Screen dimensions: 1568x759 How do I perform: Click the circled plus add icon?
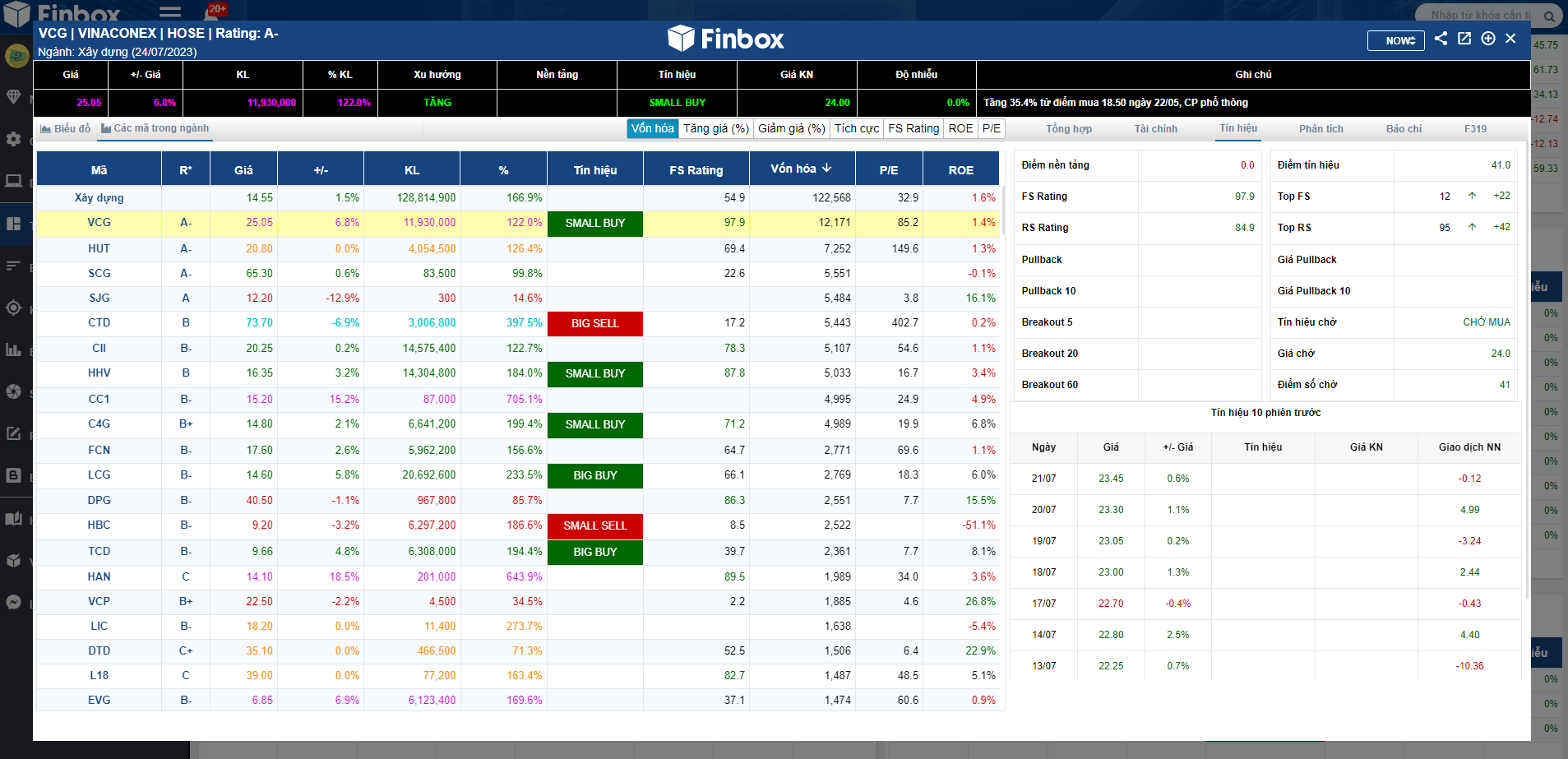pyautogui.click(x=1488, y=39)
